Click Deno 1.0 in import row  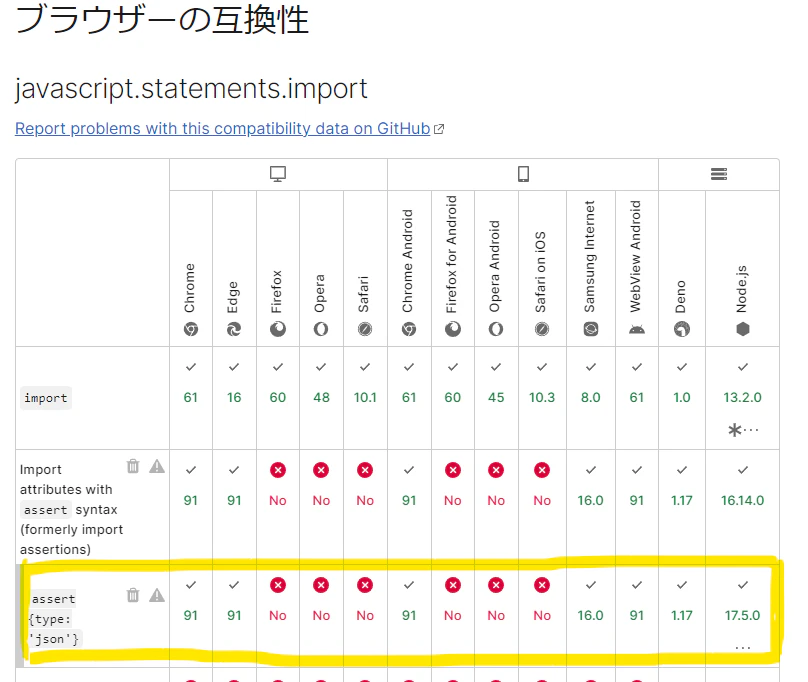(682, 397)
